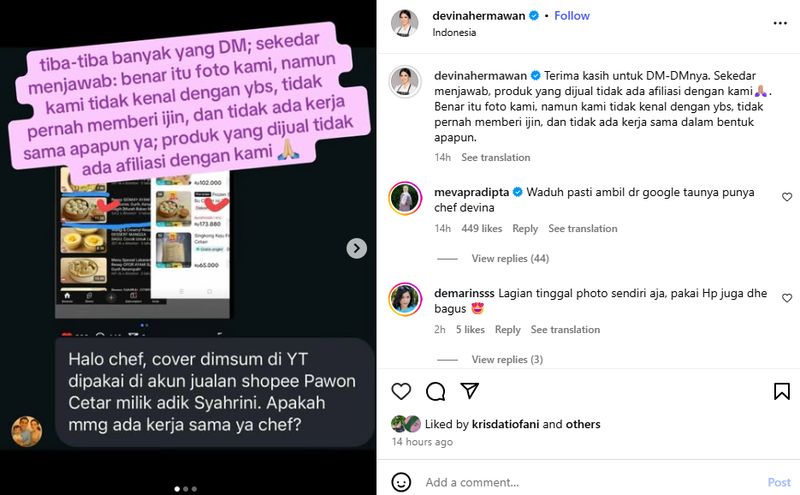Open mevapradipta's profile avatar
Image resolution: width=800 pixels, height=495 pixels.
pos(405,198)
